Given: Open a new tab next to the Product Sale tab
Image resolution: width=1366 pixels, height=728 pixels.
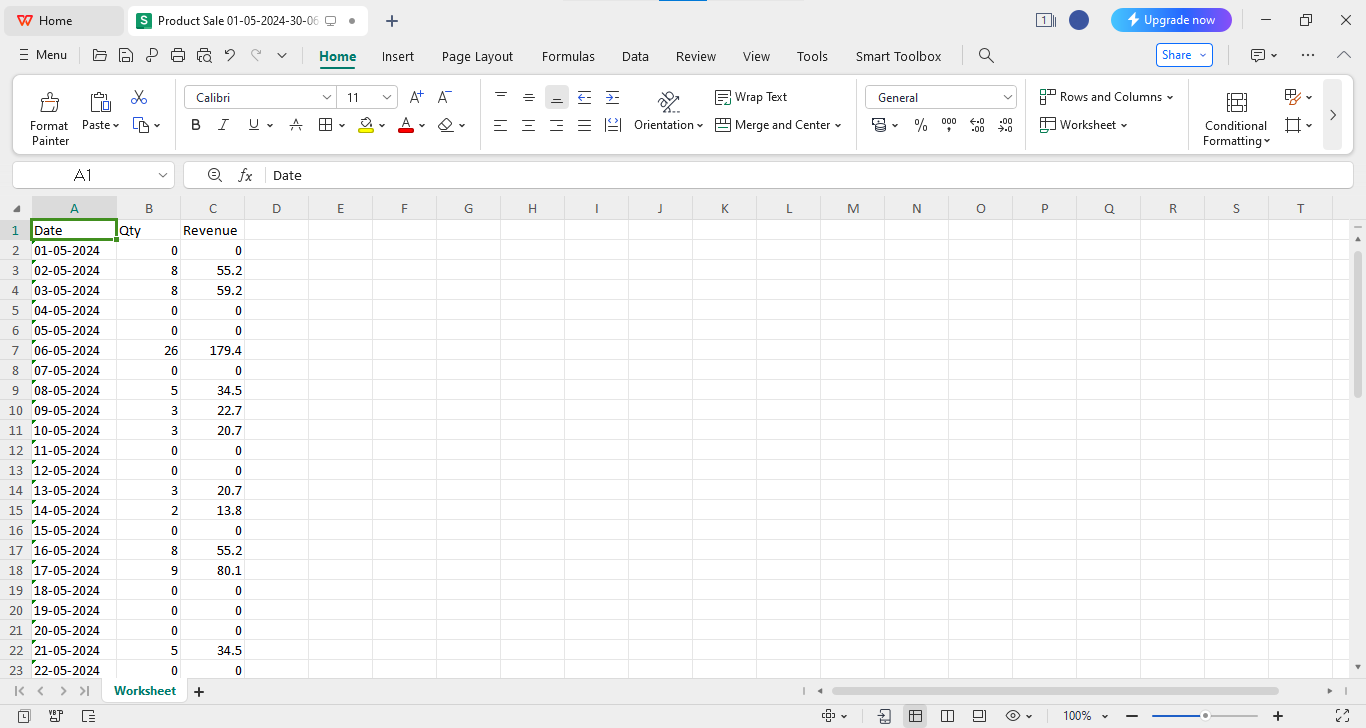Looking at the screenshot, I should point(392,20).
